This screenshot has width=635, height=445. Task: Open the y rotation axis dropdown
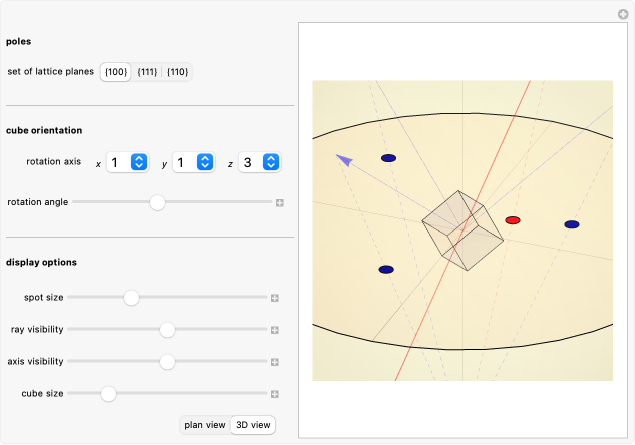pos(193,162)
